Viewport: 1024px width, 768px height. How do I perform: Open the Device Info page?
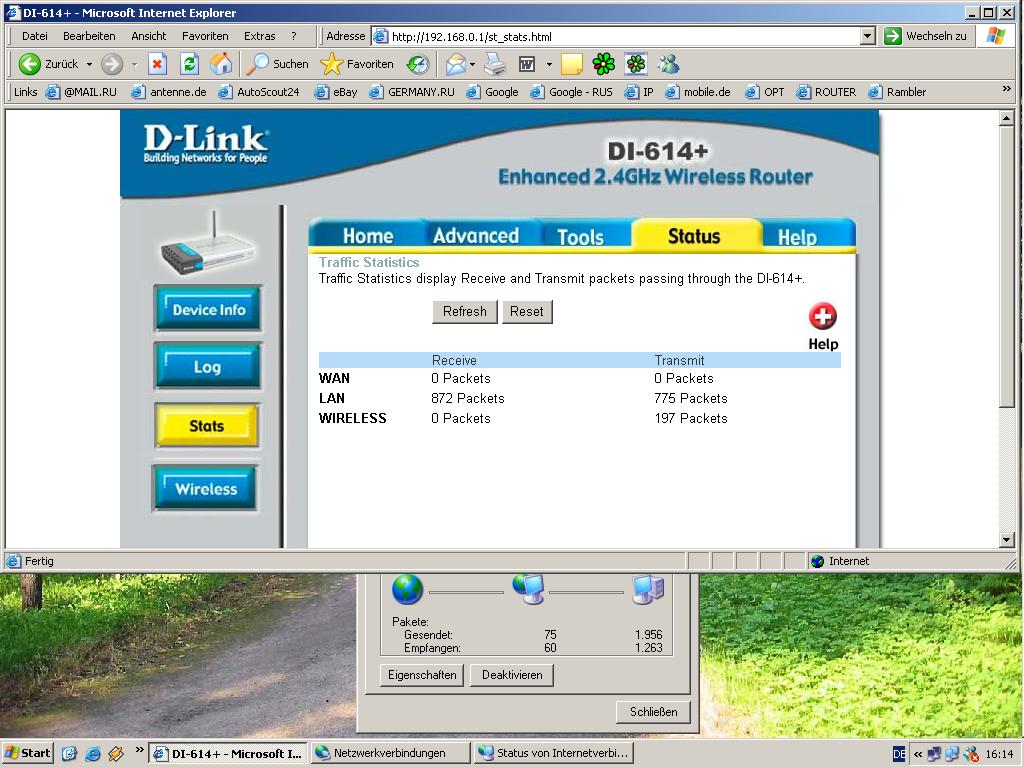(x=208, y=309)
